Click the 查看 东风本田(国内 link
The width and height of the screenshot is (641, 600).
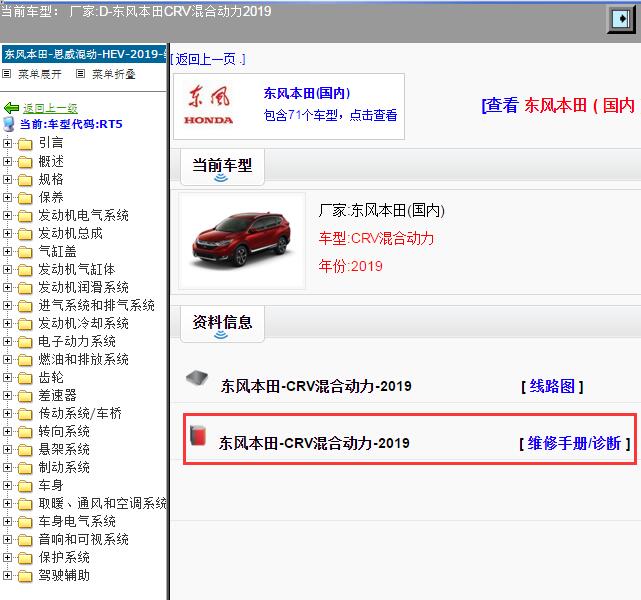click(558, 105)
